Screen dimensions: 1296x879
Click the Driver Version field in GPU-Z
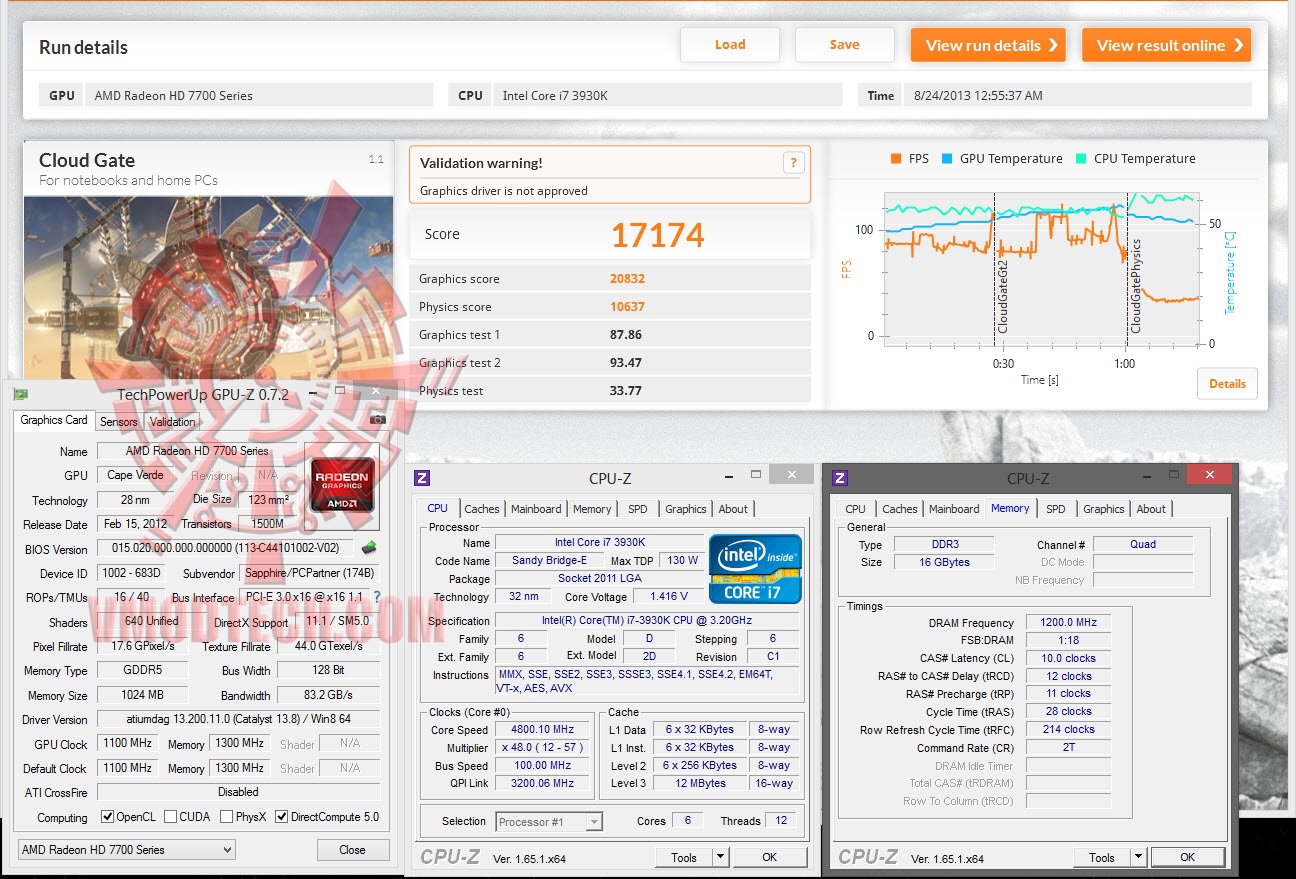pyautogui.click(x=239, y=720)
